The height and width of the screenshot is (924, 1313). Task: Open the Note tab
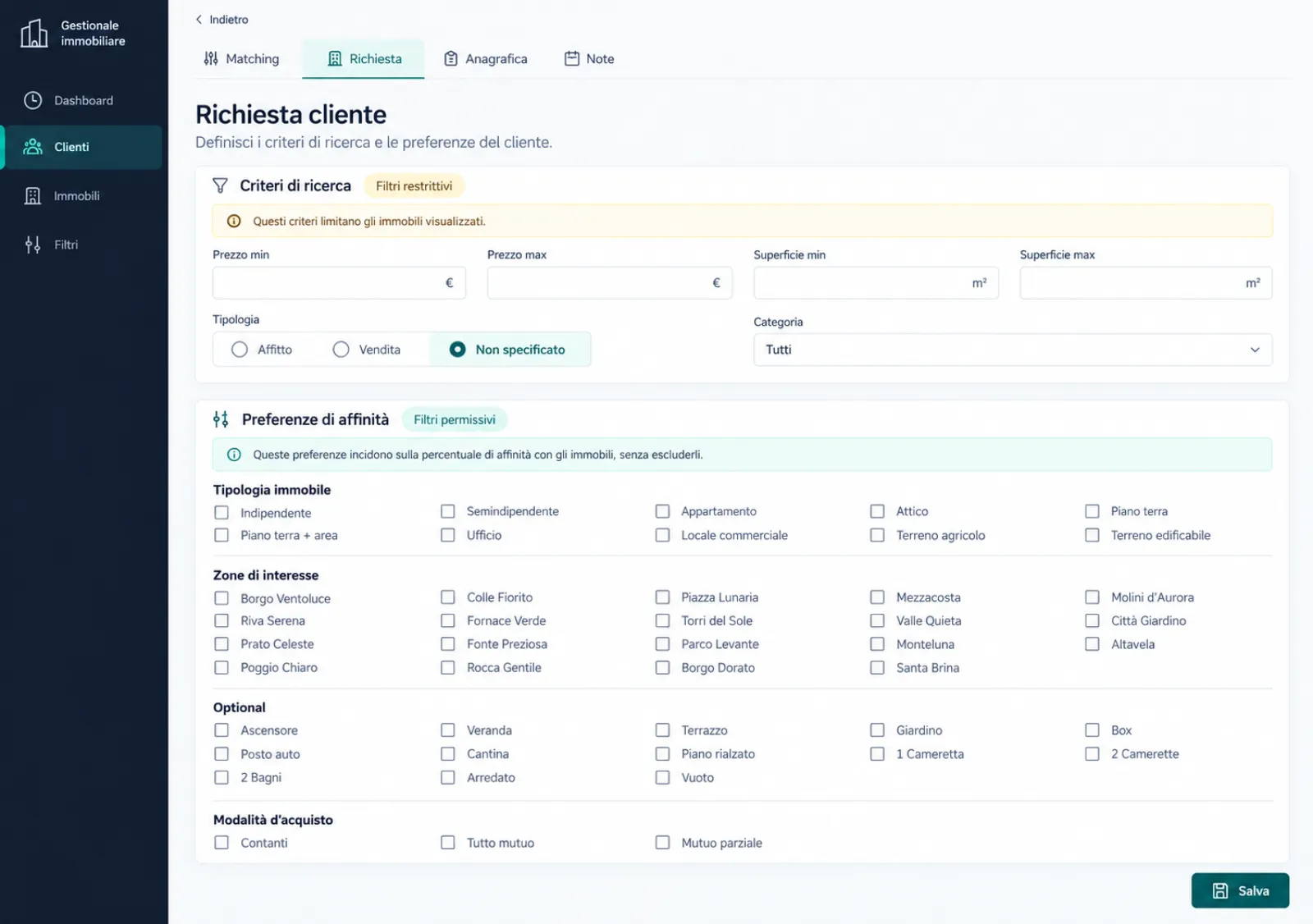coord(589,59)
